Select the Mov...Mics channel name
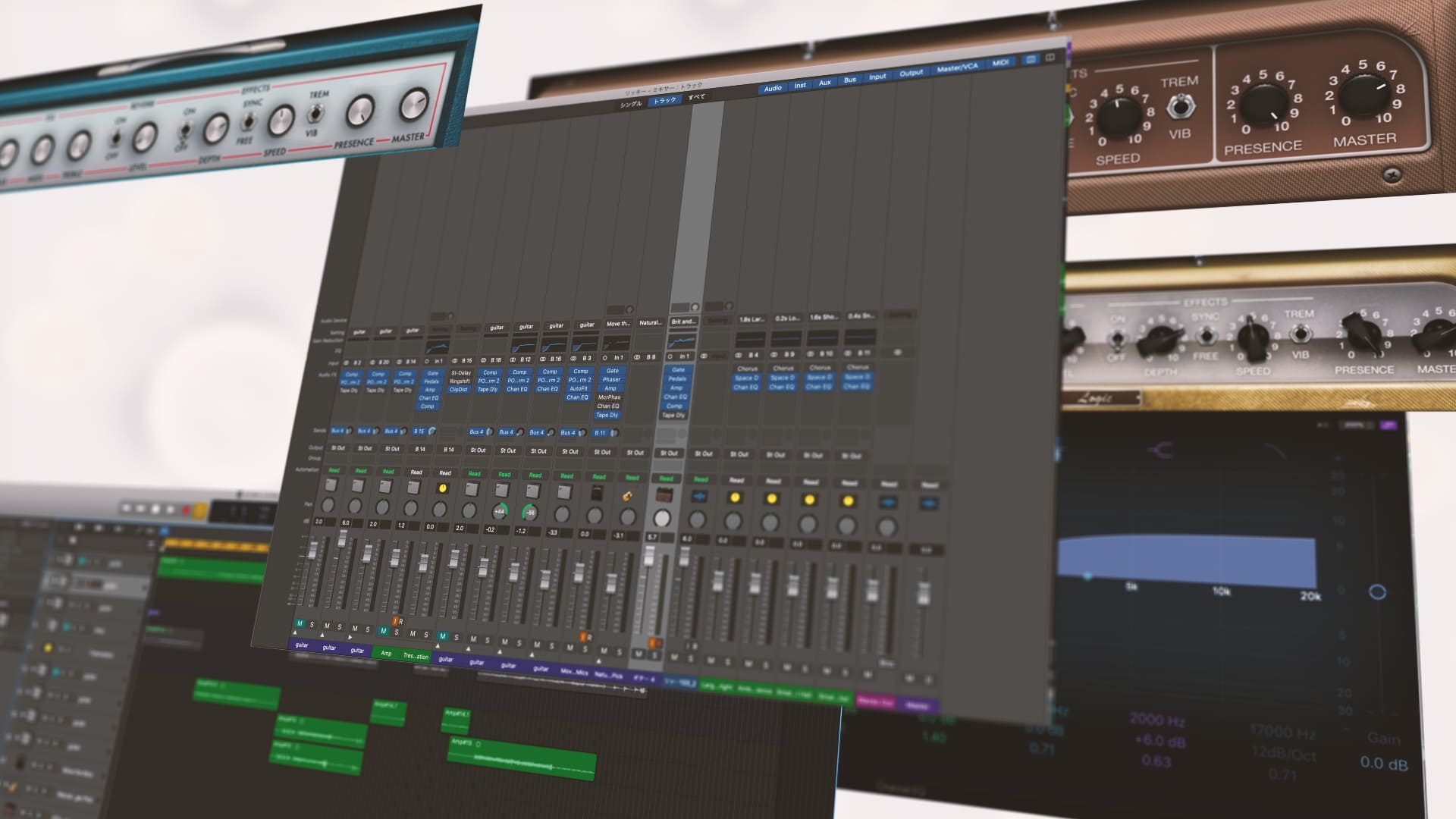Image resolution: width=1456 pixels, height=819 pixels. (573, 671)
